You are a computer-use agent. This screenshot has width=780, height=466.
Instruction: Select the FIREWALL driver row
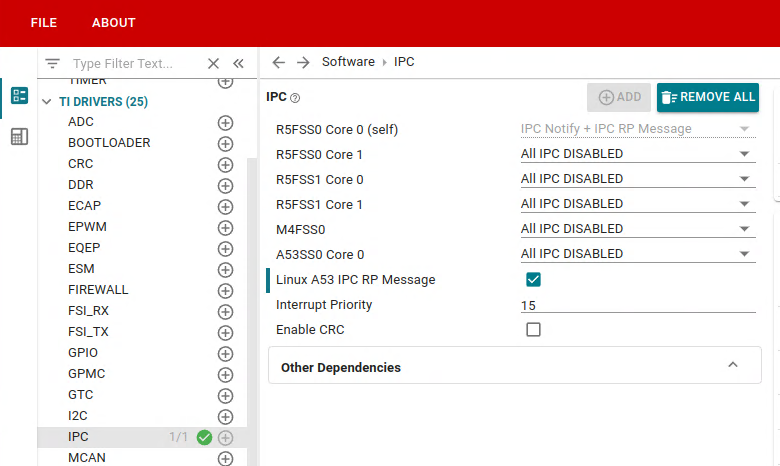point(142,289)
